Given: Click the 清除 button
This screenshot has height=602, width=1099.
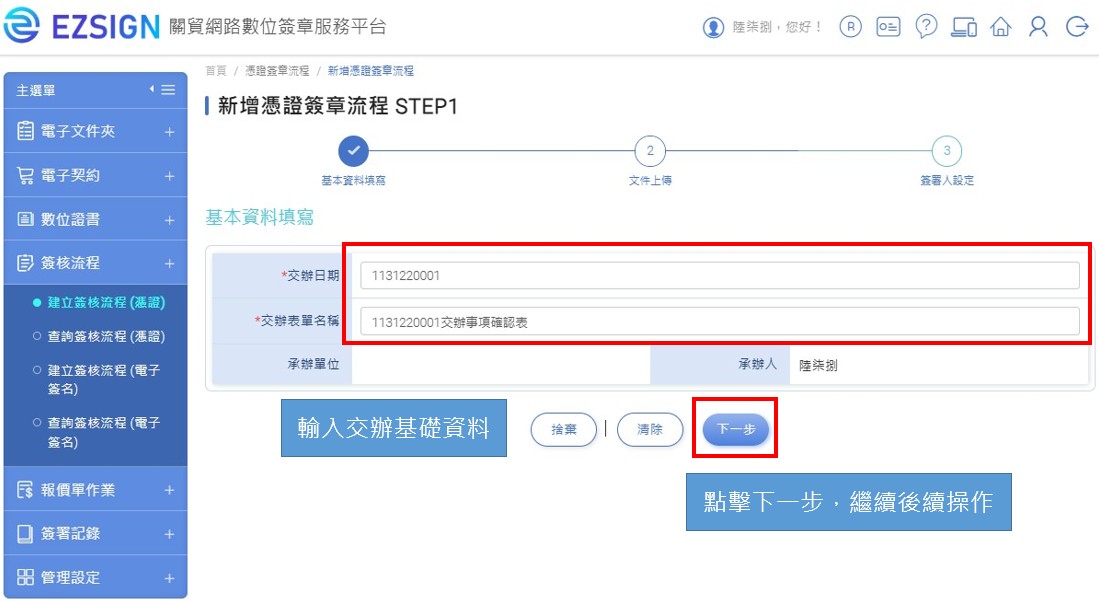Looking at the screenshot, I should [x=650, y=430].
